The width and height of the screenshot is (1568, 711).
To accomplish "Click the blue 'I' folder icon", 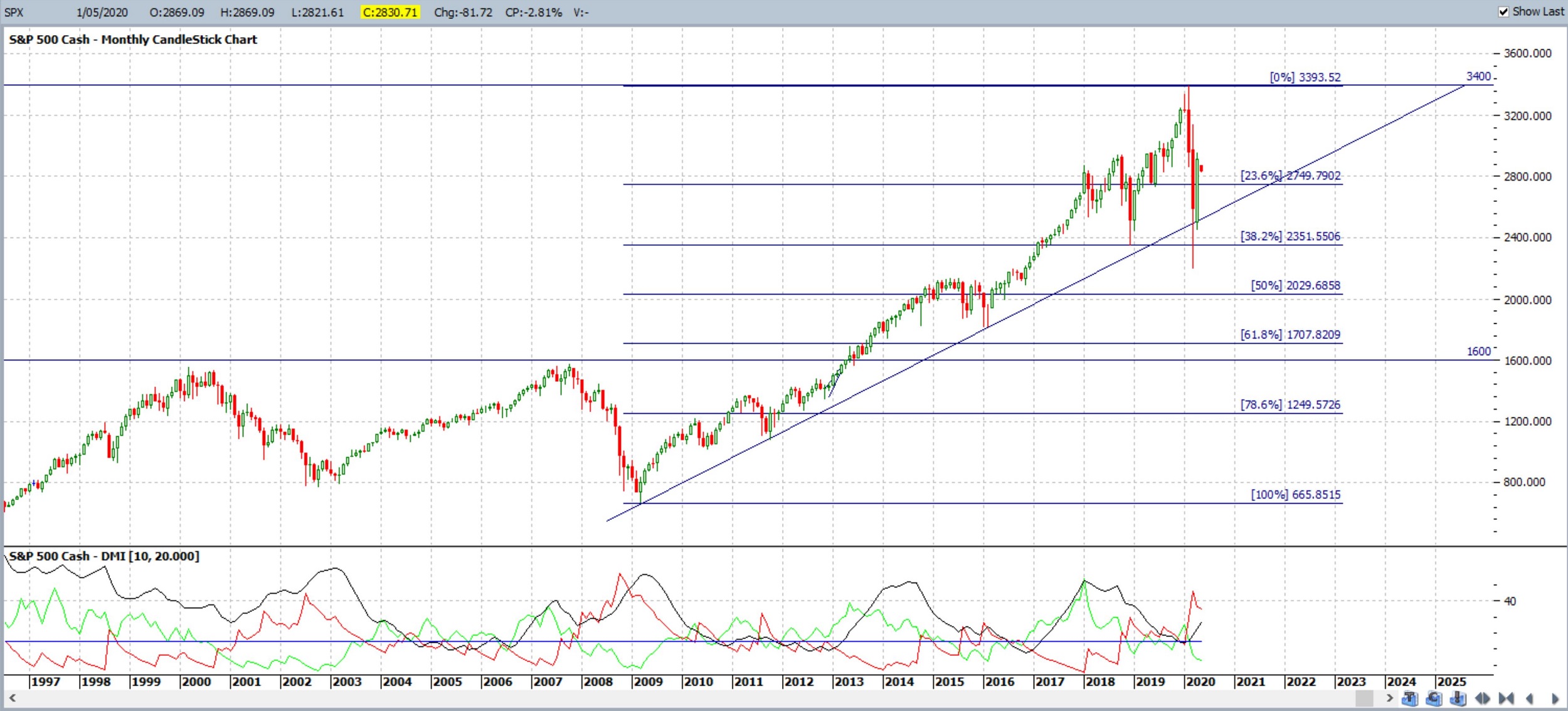I will point(1458,698).
